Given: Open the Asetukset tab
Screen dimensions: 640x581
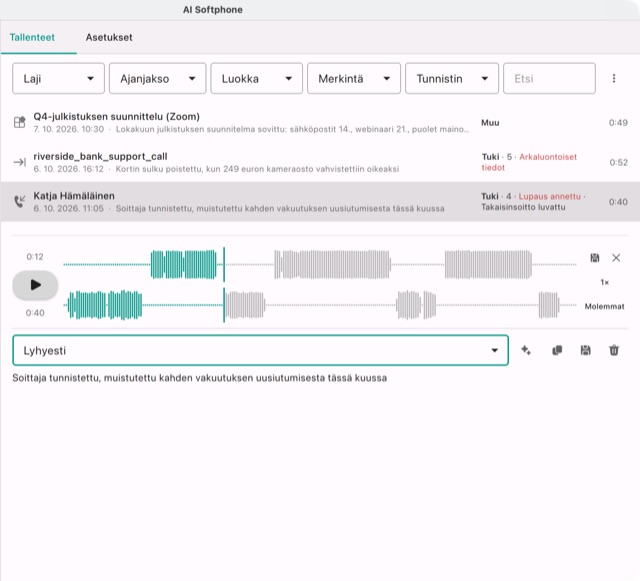Looking at the screenshot, I should click(109, 38).
